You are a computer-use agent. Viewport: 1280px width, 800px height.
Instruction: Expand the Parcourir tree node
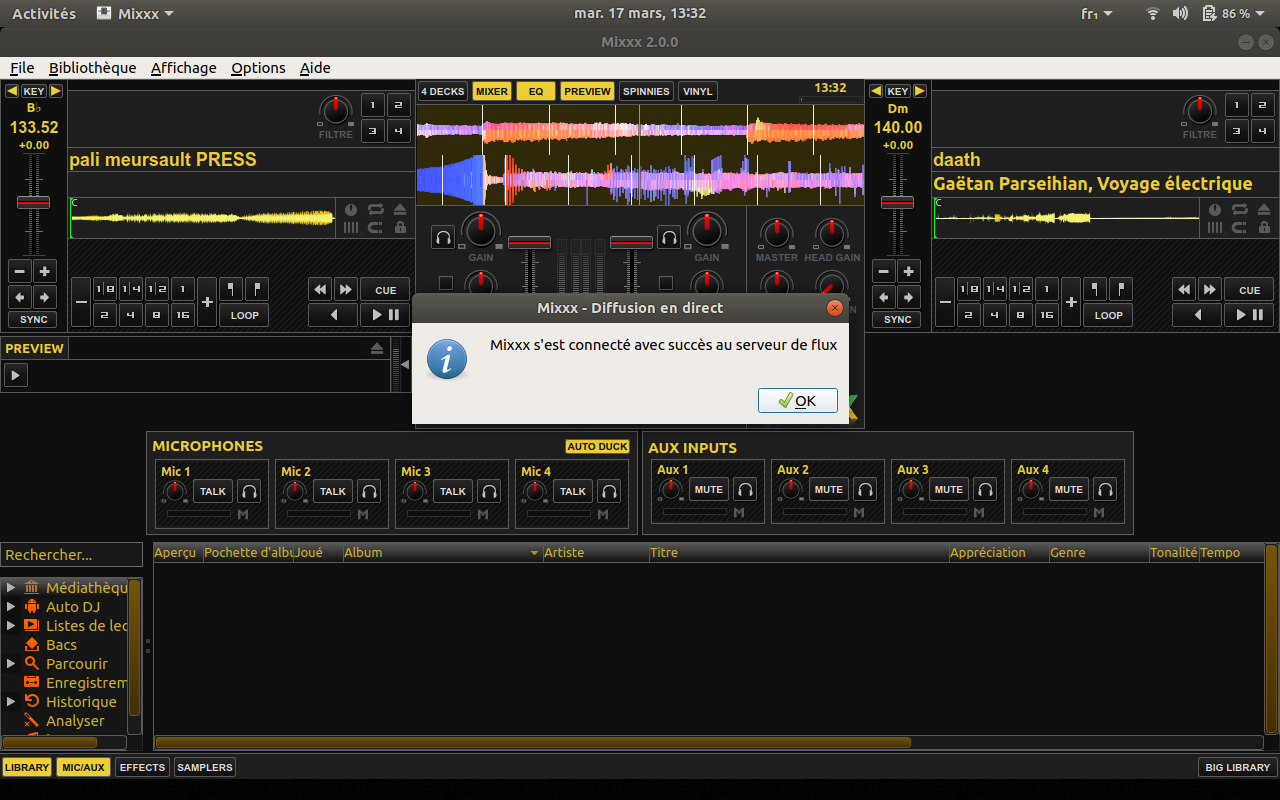(10, 664)
